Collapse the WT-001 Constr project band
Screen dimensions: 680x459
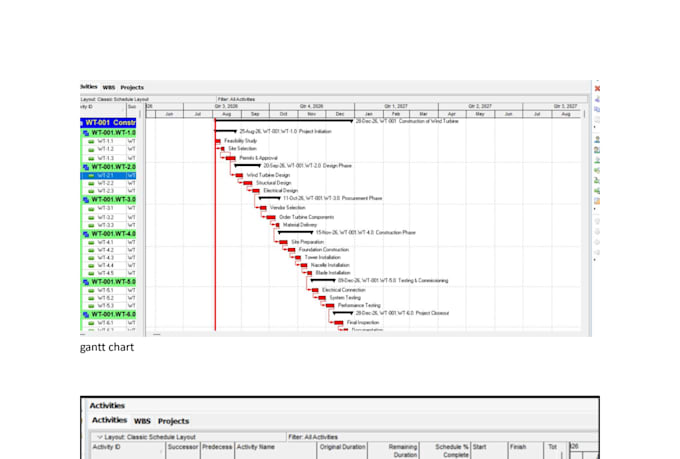pos(108,122)
